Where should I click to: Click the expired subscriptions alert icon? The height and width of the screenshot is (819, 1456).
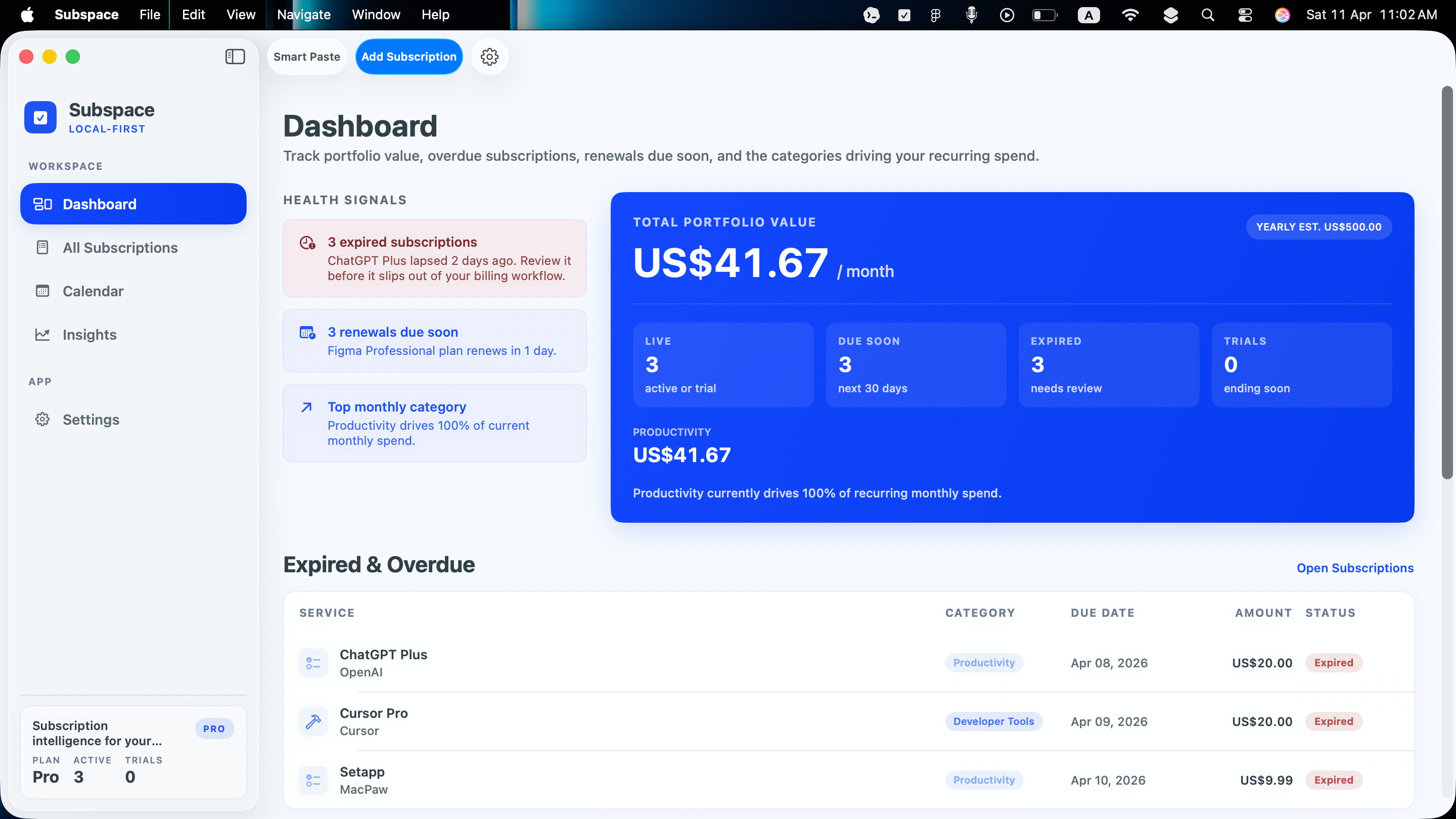click(x=308, y=243)
